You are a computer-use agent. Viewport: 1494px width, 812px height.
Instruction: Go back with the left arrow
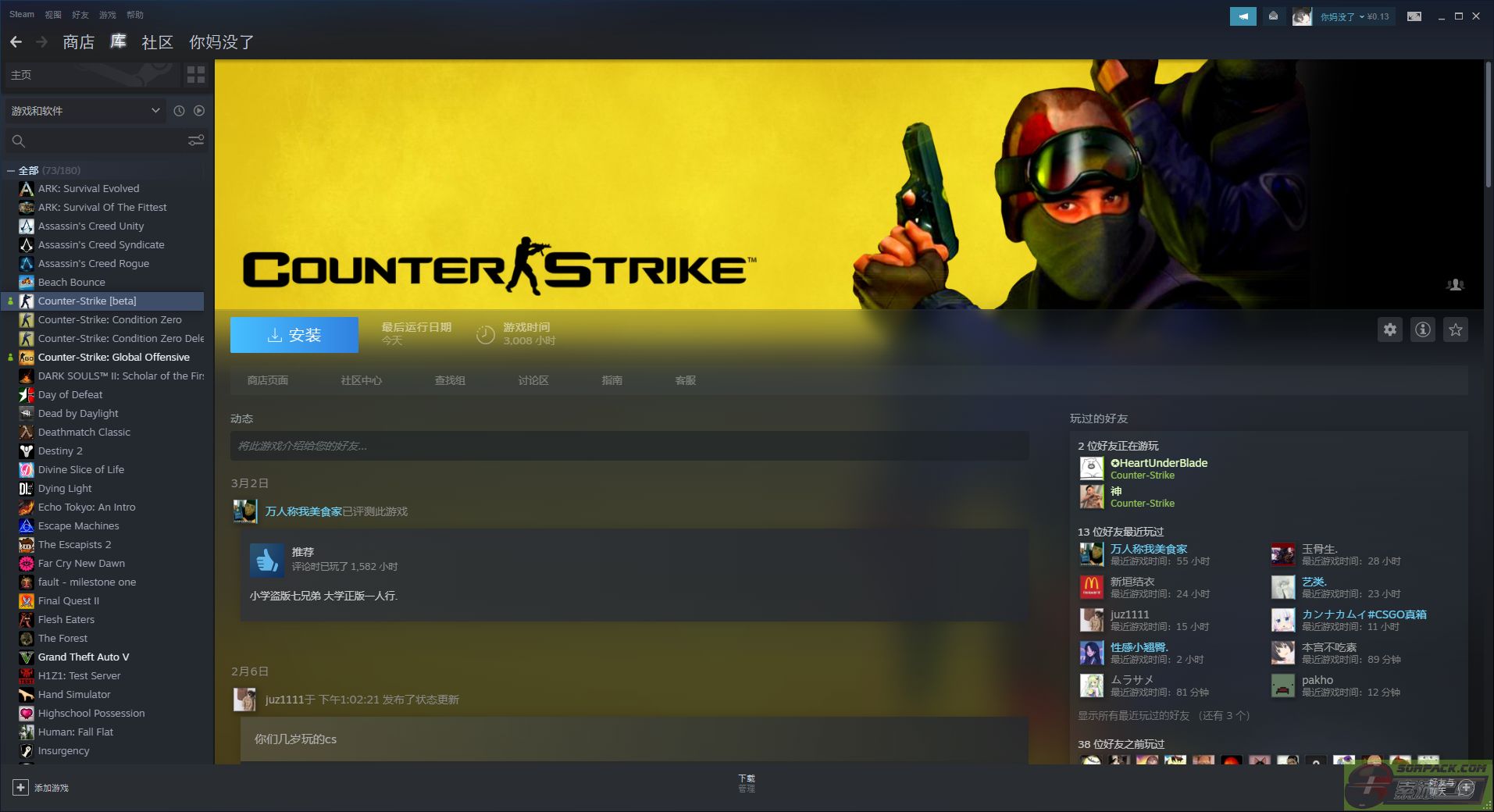[x=16, y=41]
